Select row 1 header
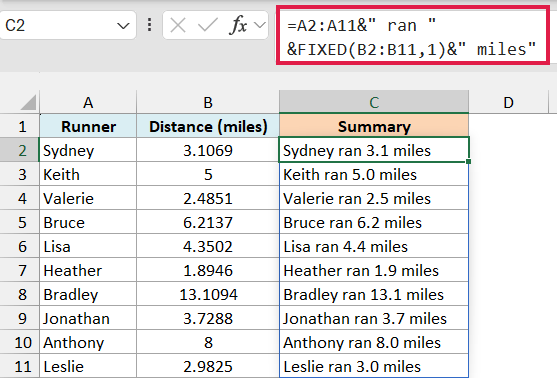Image resolution: width=557 pixels, height=378 pixels. click(x=20, y=126)
